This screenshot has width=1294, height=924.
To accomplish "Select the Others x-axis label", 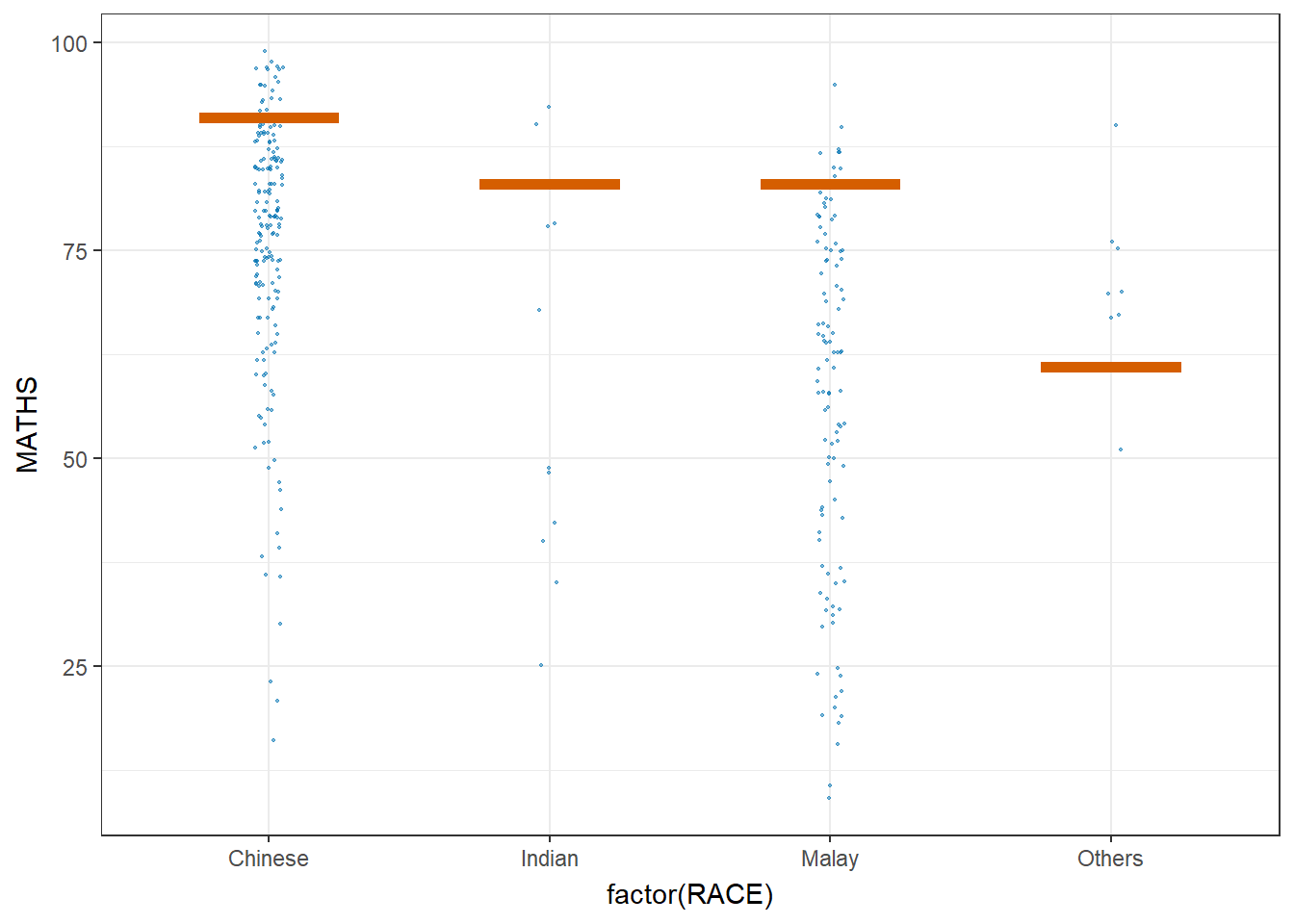I will (1110, 859).
